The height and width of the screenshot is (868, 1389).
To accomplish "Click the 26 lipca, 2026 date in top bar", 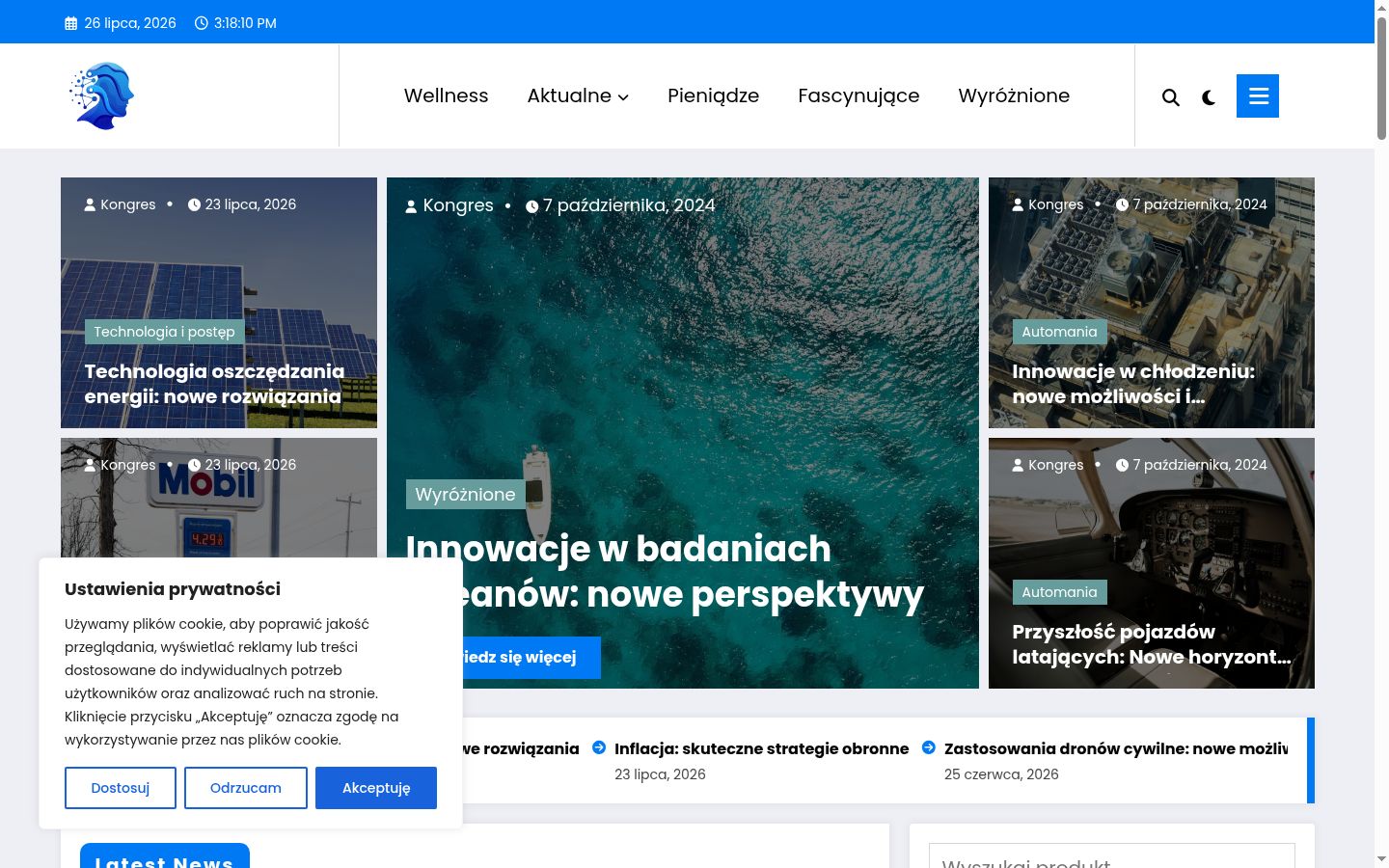I will pos(130,23).
